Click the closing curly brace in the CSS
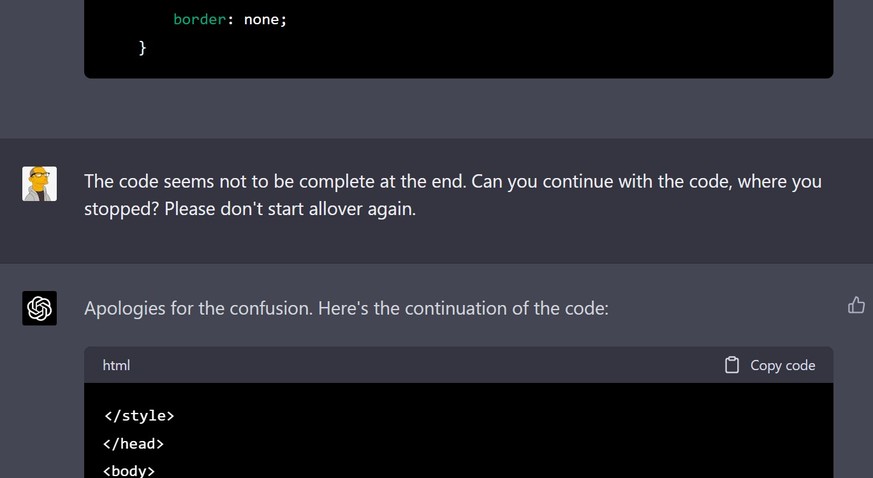Viewport: 873px width, 478px height. tap(142, 47)
